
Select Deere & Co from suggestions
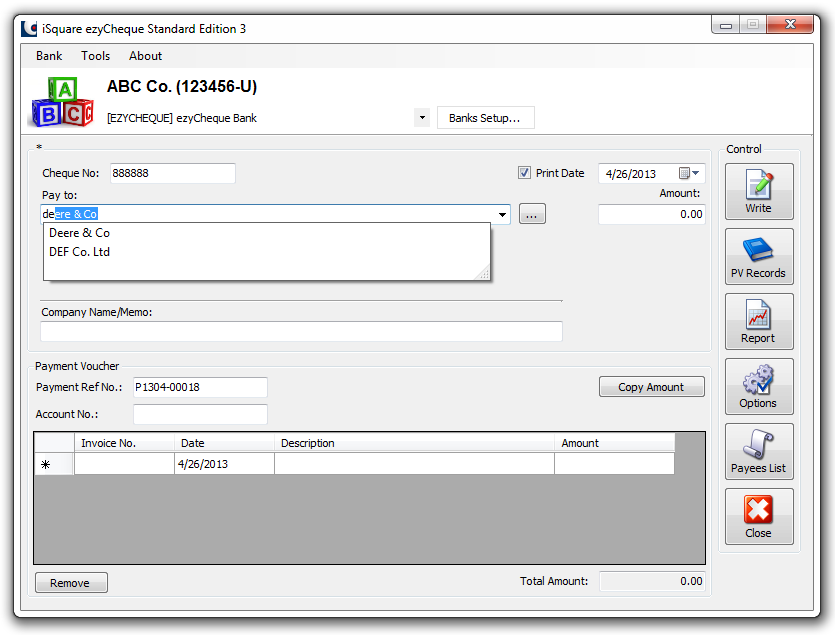tap(266, 233)
